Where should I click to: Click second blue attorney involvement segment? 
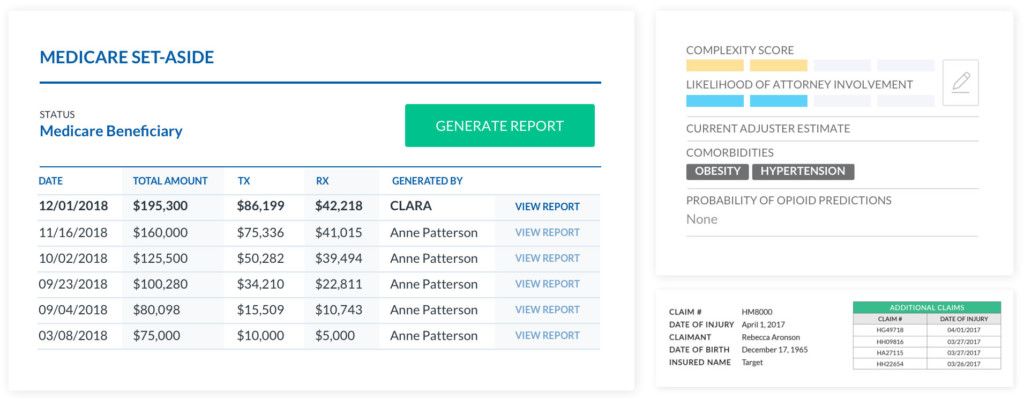778,101
